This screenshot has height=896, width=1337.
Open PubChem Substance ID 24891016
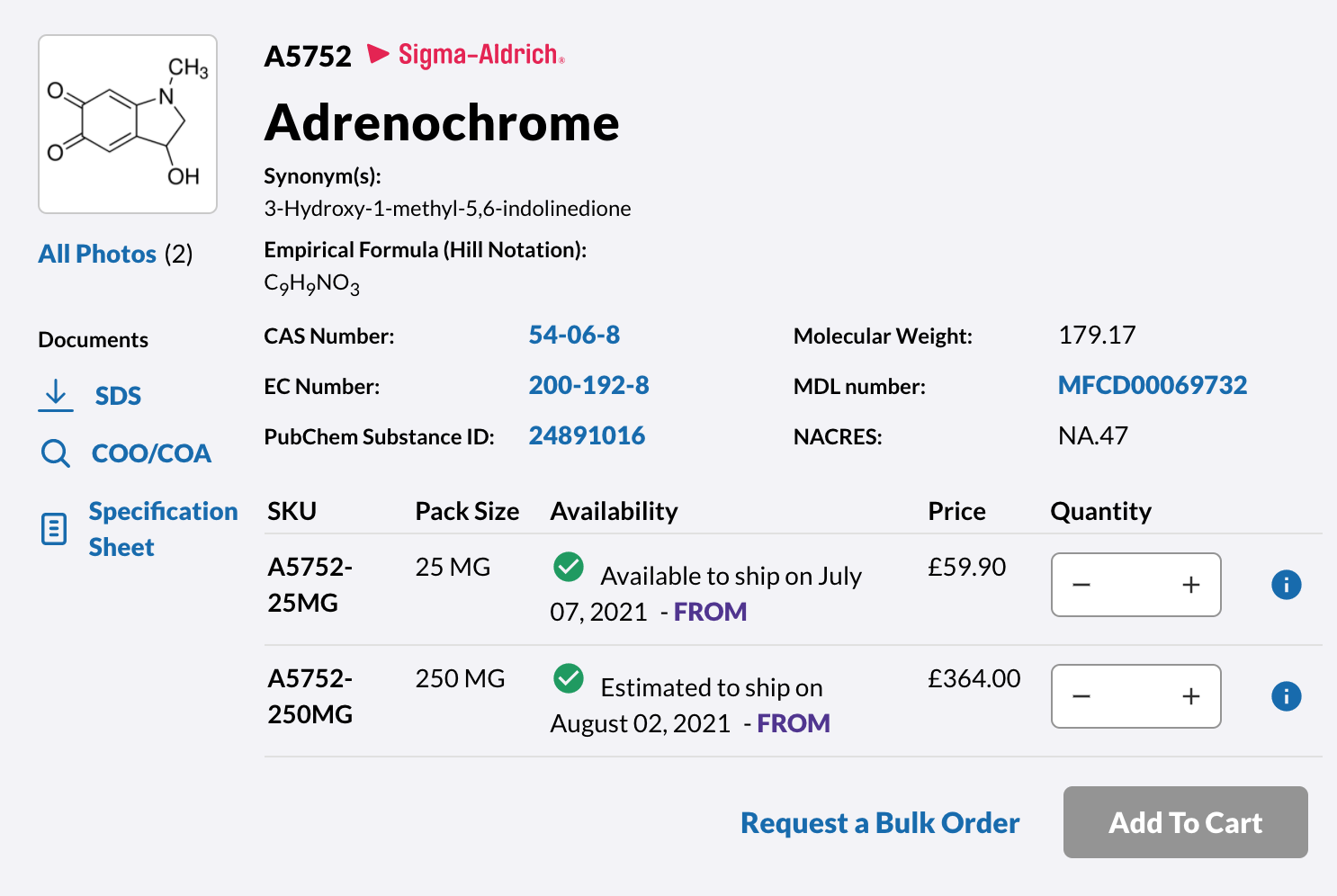tap(587, 435)
